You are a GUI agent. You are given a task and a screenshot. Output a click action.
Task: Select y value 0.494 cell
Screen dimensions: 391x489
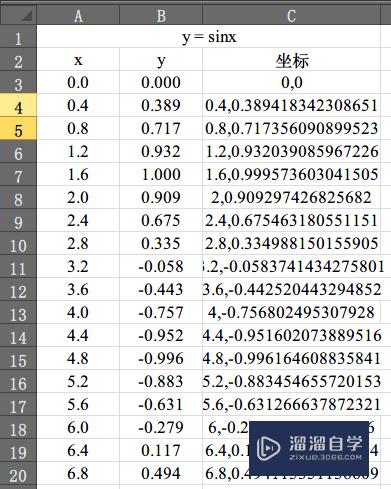click(x=161, y=473)
